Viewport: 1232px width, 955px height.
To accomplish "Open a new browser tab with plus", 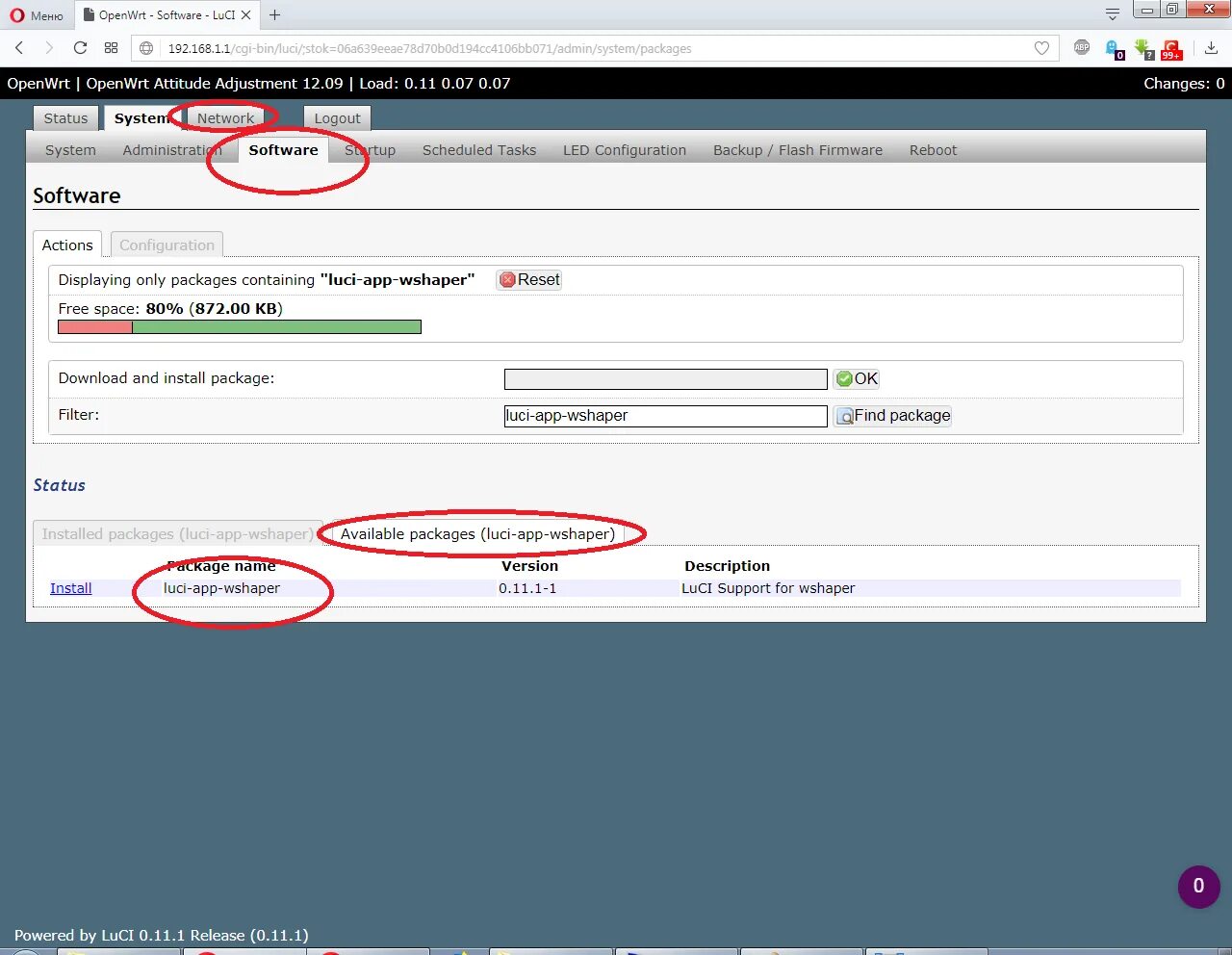I will coord(275,14).
